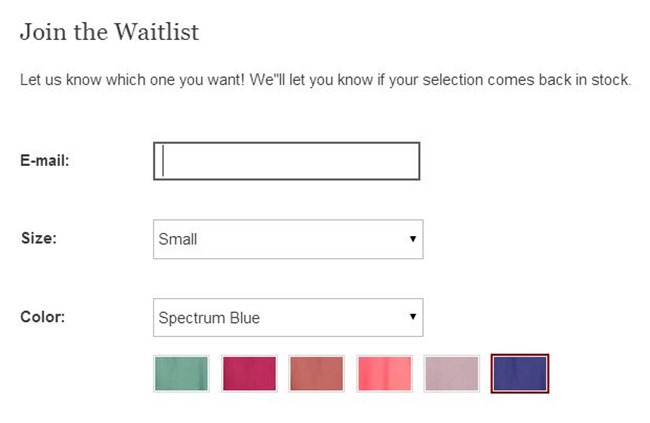Click the Join the Waitlist heading
Image resolution: width=650 pixels, height=423 pixels.
pos(110,32)
